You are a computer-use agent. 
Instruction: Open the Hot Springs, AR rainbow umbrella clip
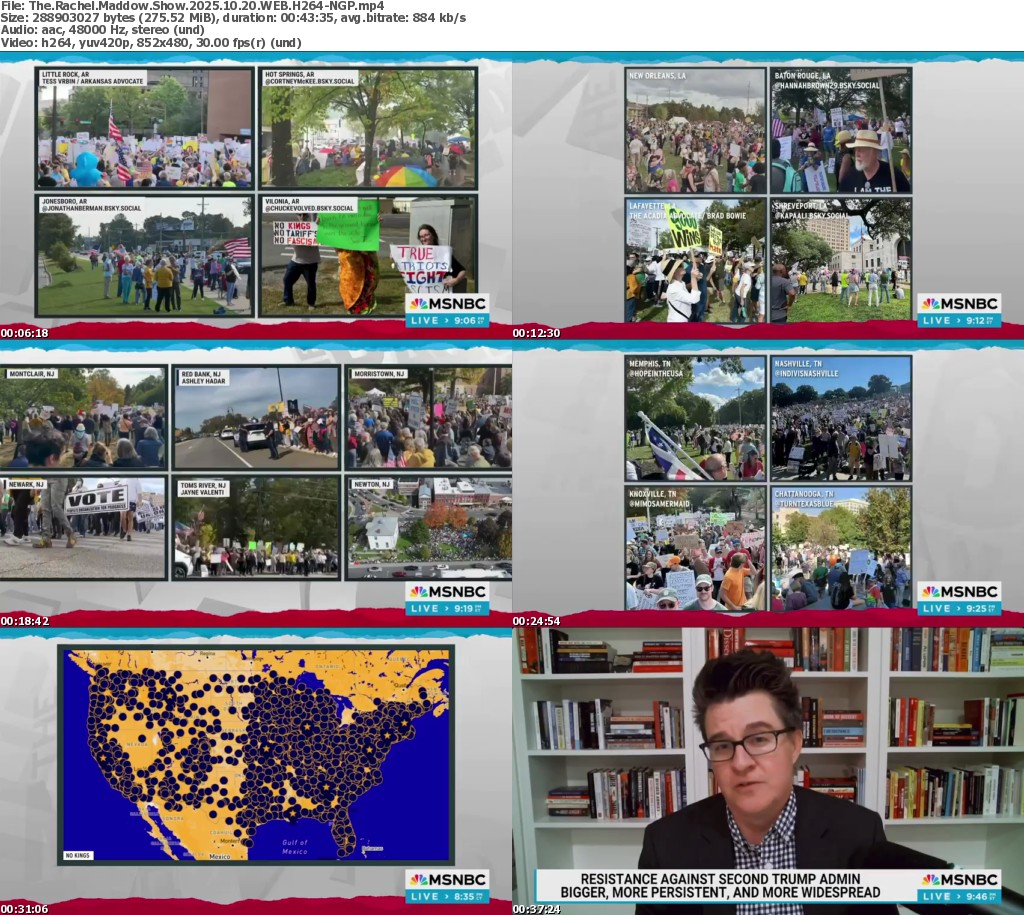368,127
